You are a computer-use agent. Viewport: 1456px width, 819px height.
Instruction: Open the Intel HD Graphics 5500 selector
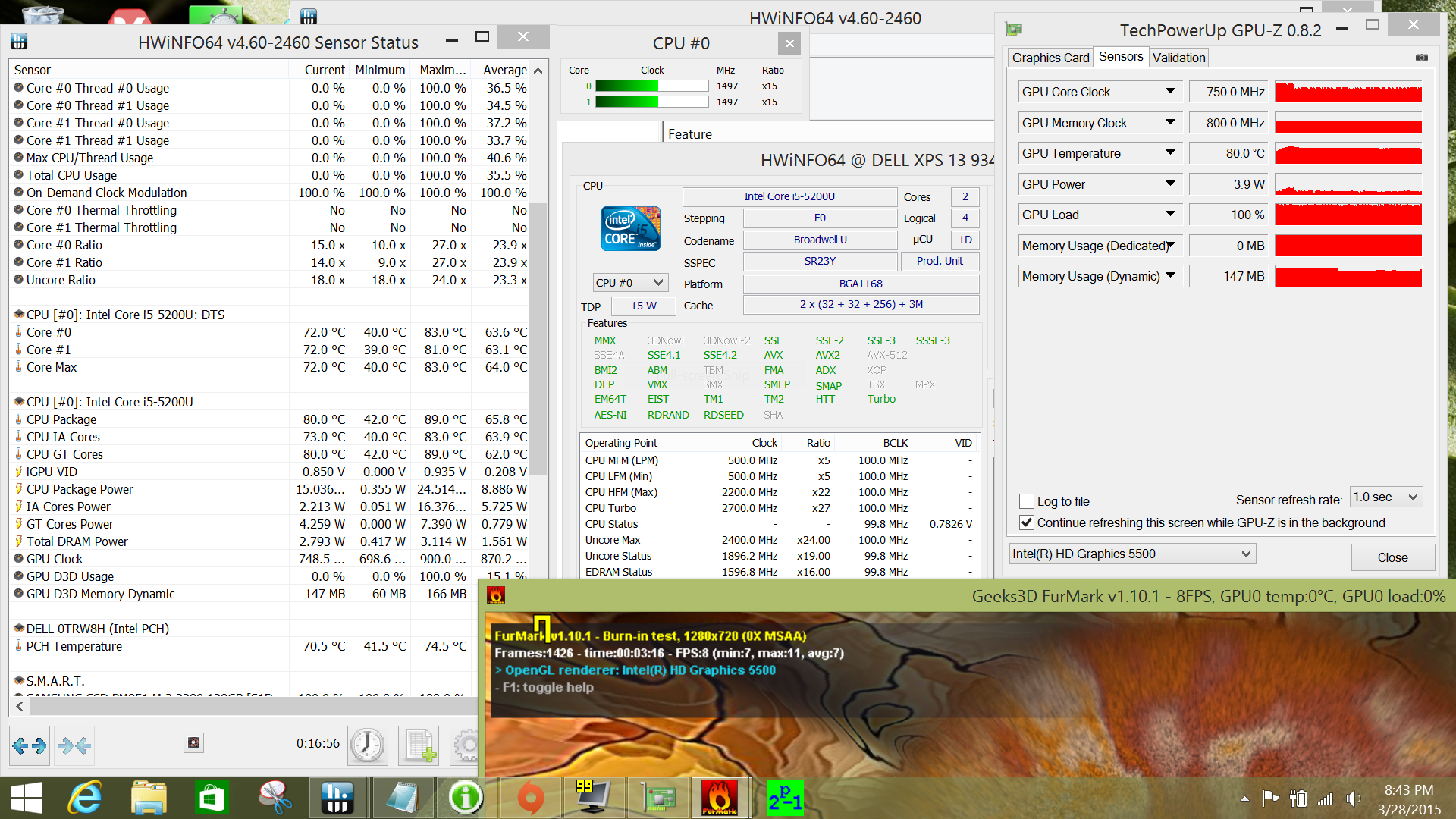pos(1131,554)
